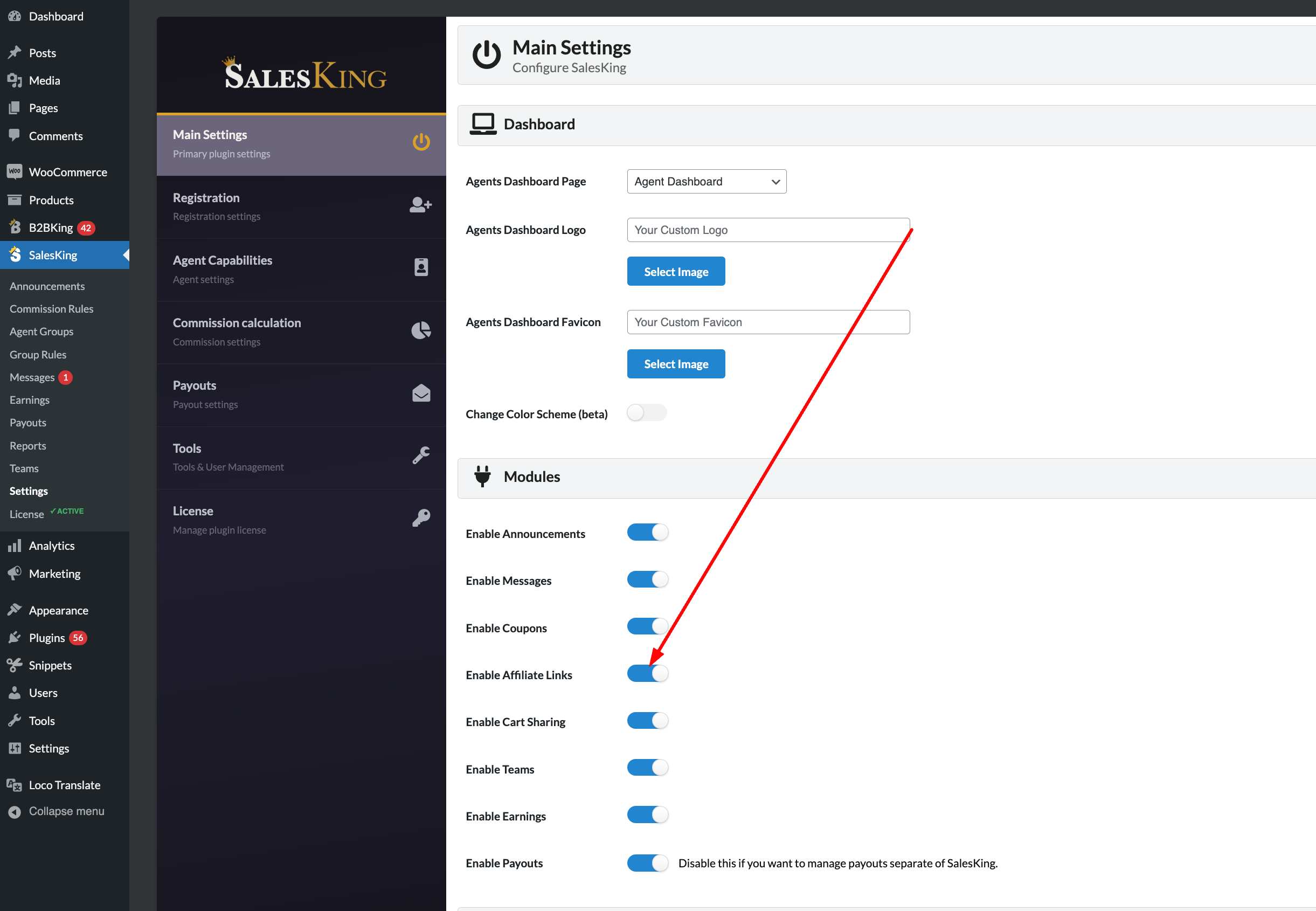Turn off the Enable Messages switch
Image resolution: width=1316 pixels, height=911 pixels.
point(647,579)
